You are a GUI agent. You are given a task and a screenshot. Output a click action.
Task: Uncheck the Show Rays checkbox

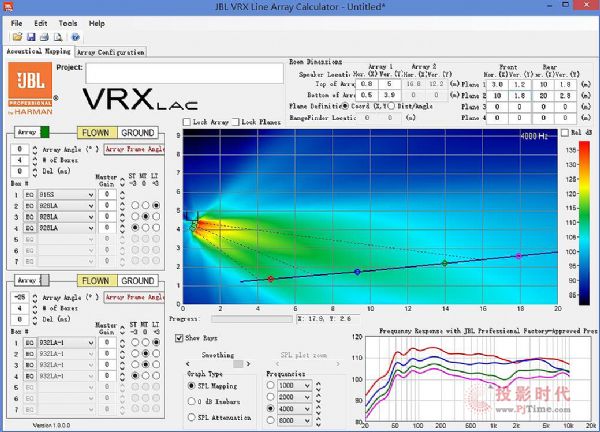pyautogui.click(x=180, y=338)
